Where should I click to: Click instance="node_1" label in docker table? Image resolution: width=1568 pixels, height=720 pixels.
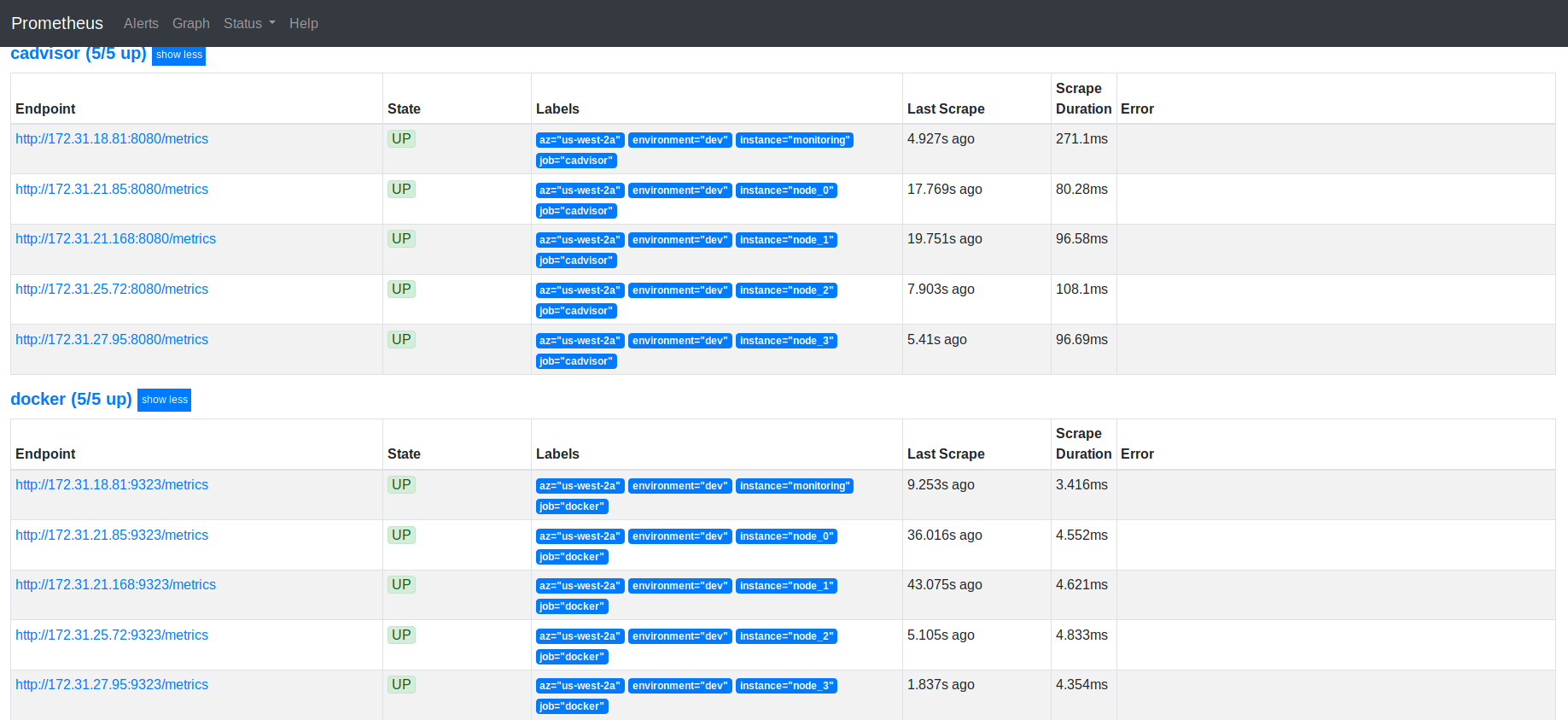(786, 586)
